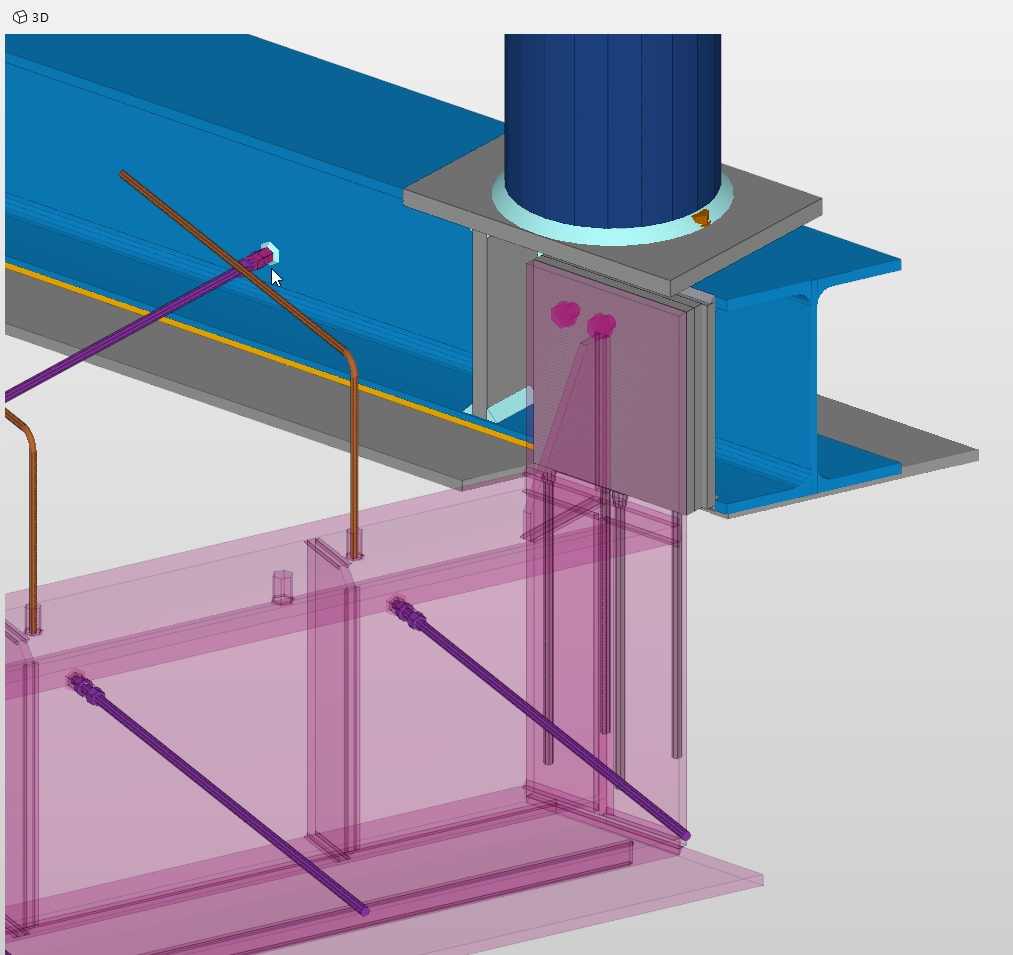Pick the left magenta bolt head on the end plate
Image resolution: width=1013 pixels, height=955 pixels.
pos(565,314)
